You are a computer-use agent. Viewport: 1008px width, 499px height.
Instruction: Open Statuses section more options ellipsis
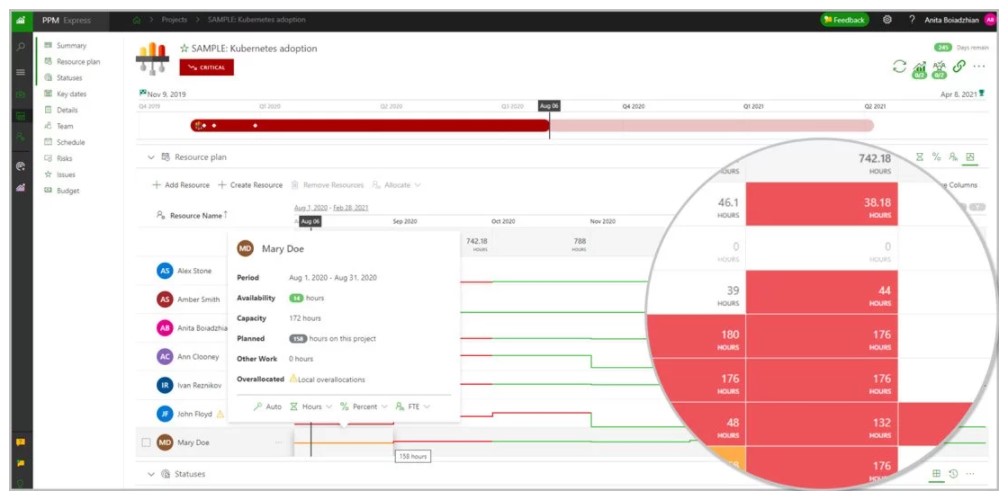pos(970,473)
